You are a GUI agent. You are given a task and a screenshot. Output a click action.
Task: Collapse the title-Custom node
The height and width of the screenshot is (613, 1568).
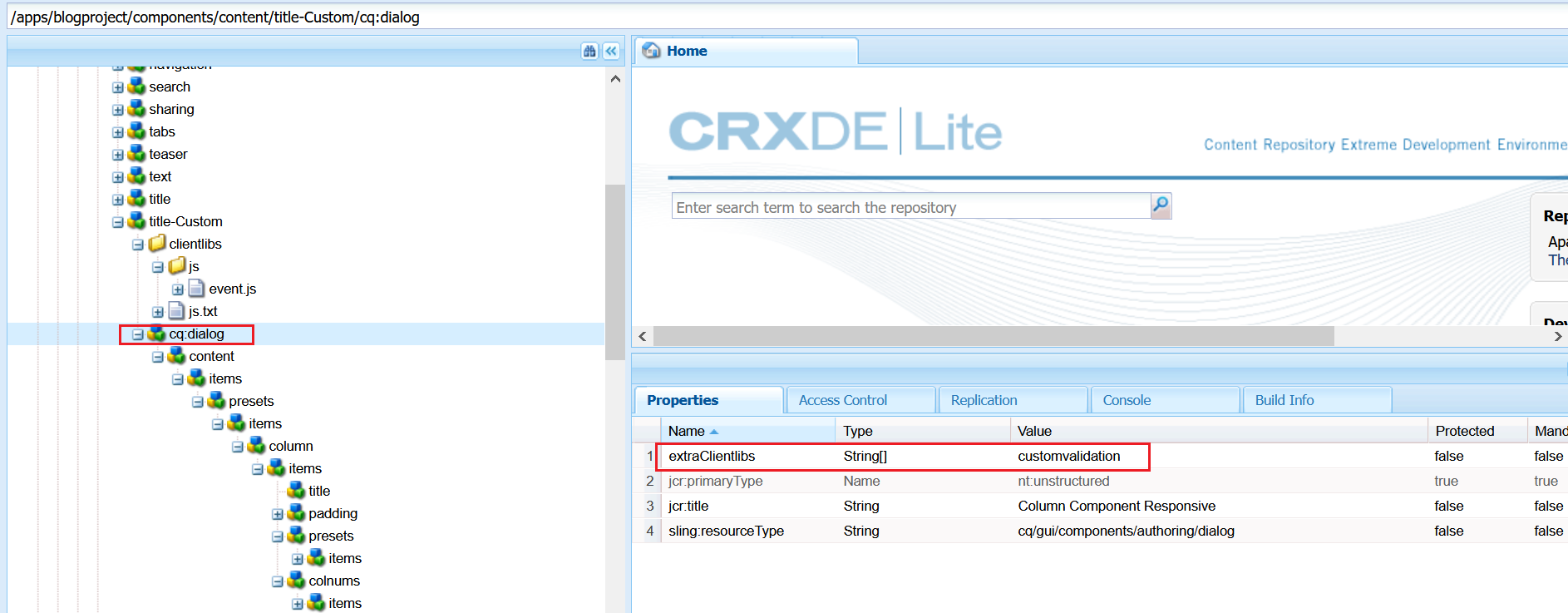[118, 222]
